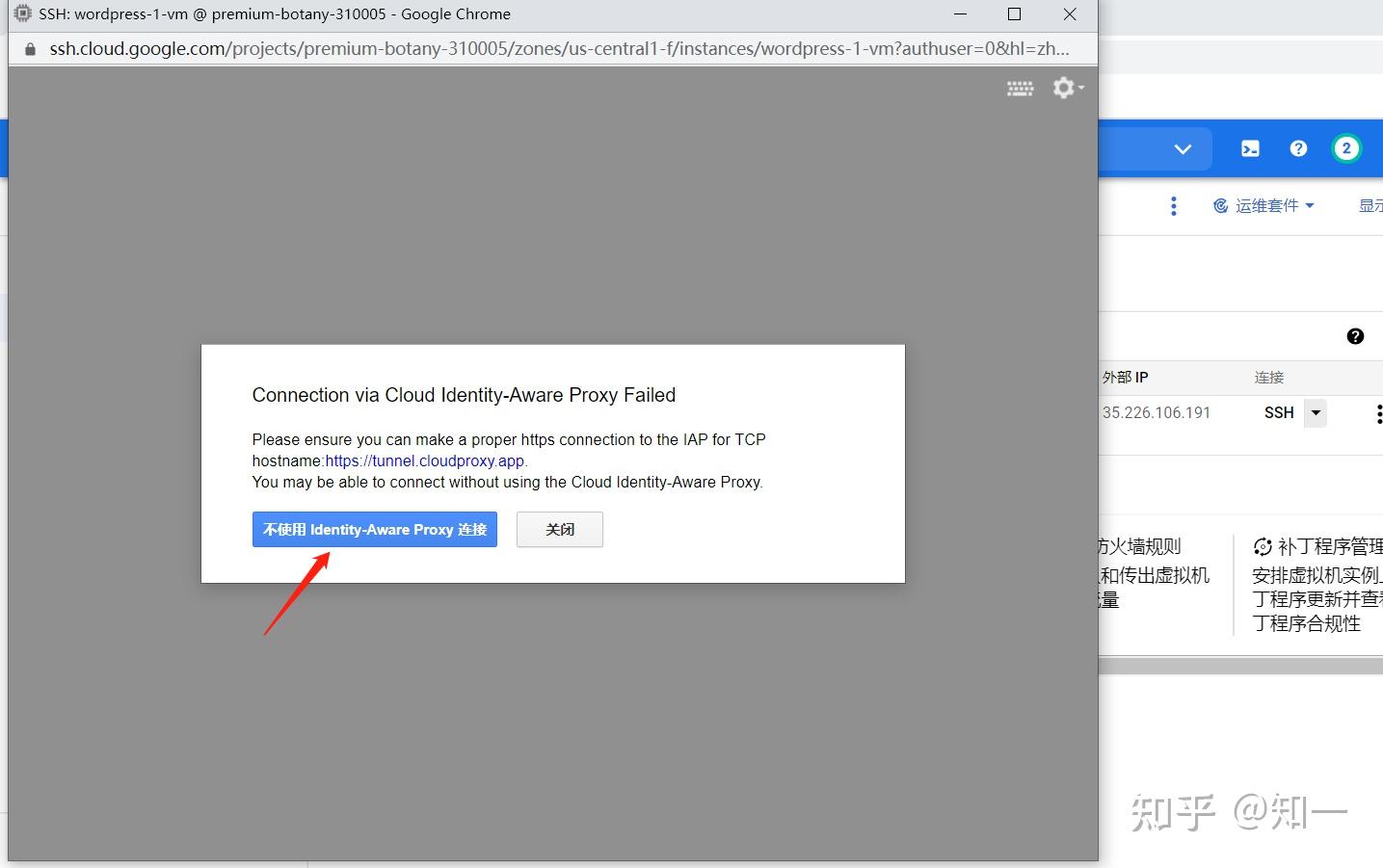Open the tunnel.cloudproxy.app link
Screen dimensions: 1383x868
click(x=425, y=460)
